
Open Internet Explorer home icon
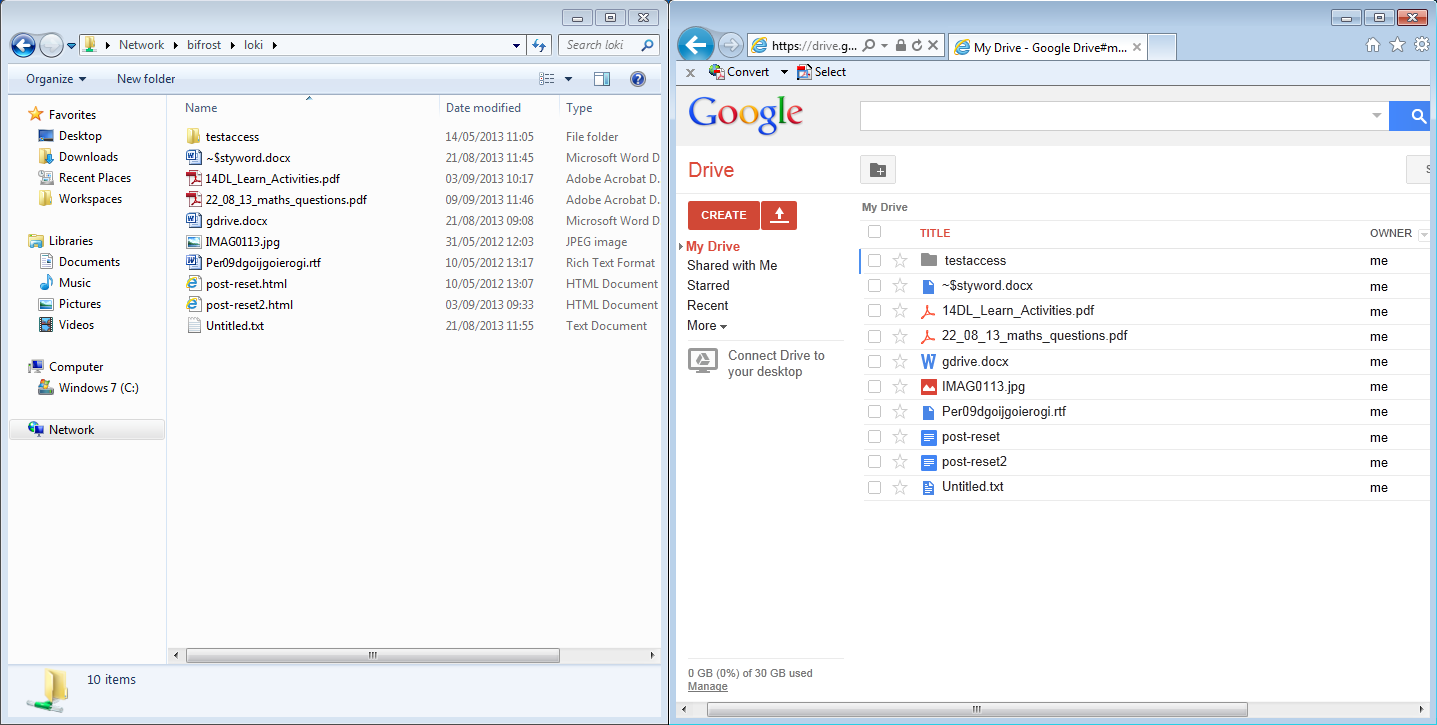click(x=1373, y=45)
